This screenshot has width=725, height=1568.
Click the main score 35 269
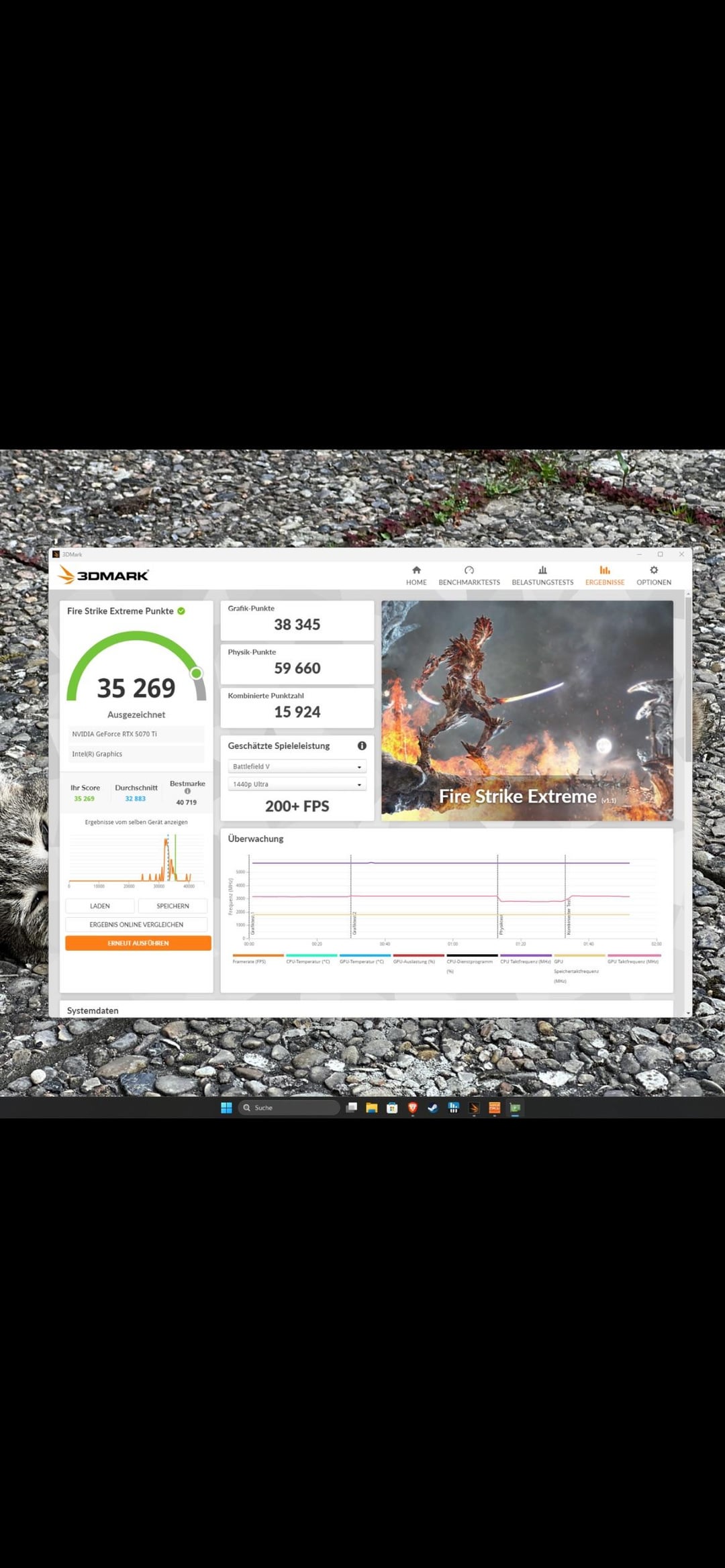[x=136, y=688]
